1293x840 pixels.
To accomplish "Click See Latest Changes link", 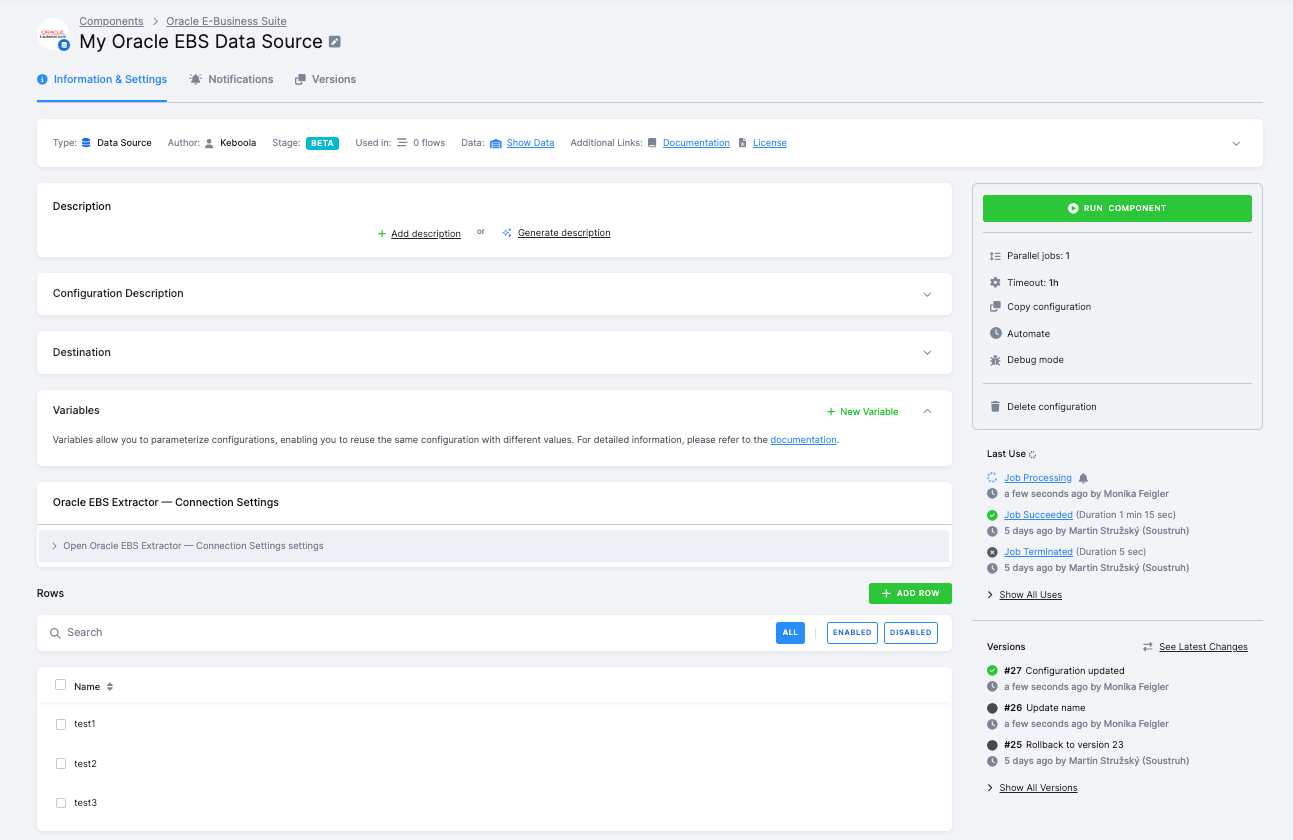I will pyautogui.click(x=1203, y=647).
